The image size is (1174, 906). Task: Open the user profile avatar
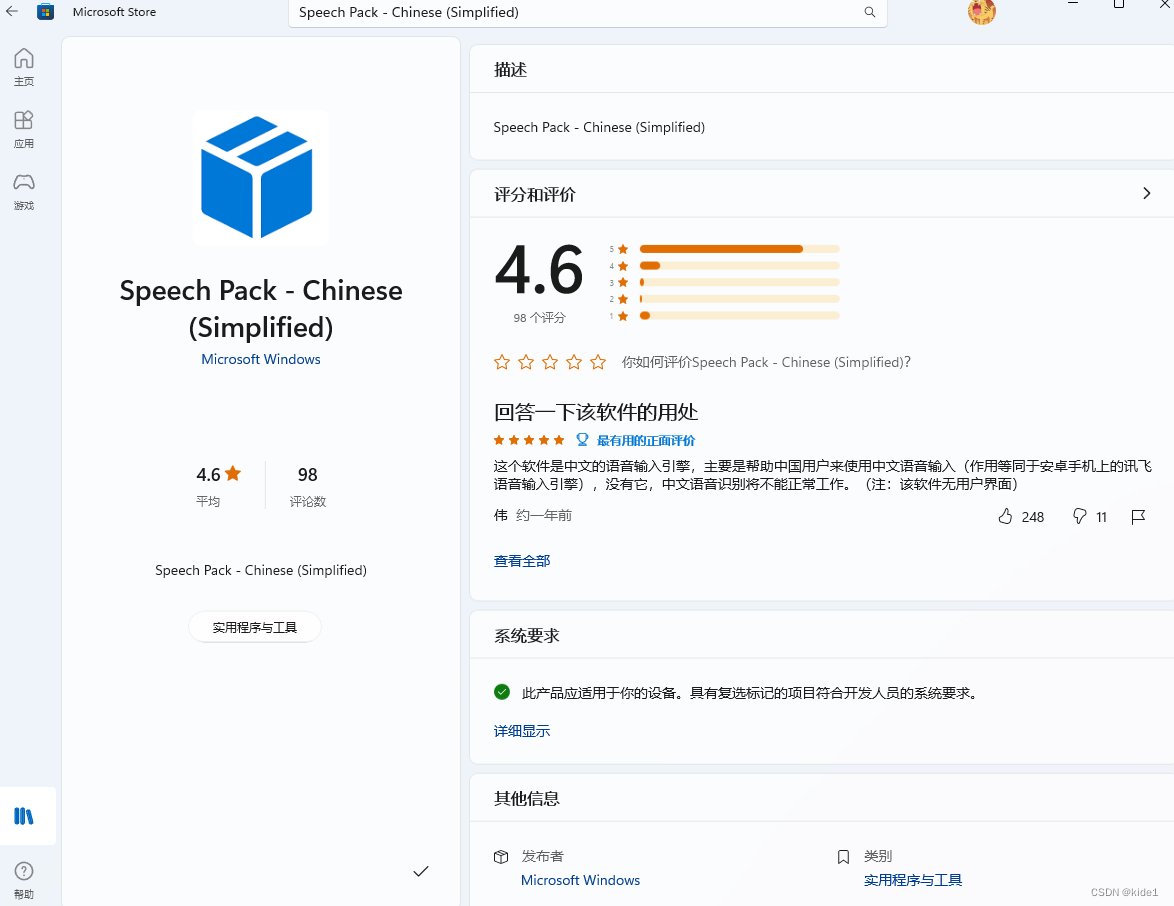click(982, 12)
